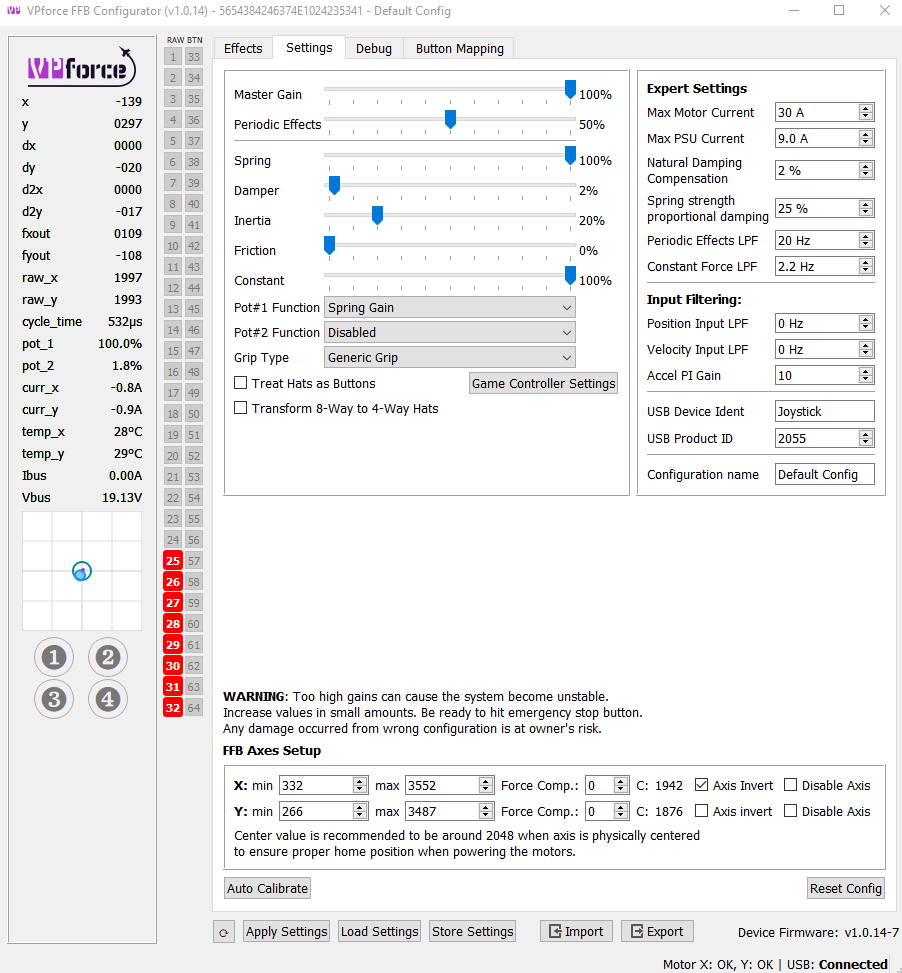Toggle Transform 8-Way to 4-Way Hats

[240, 408]
